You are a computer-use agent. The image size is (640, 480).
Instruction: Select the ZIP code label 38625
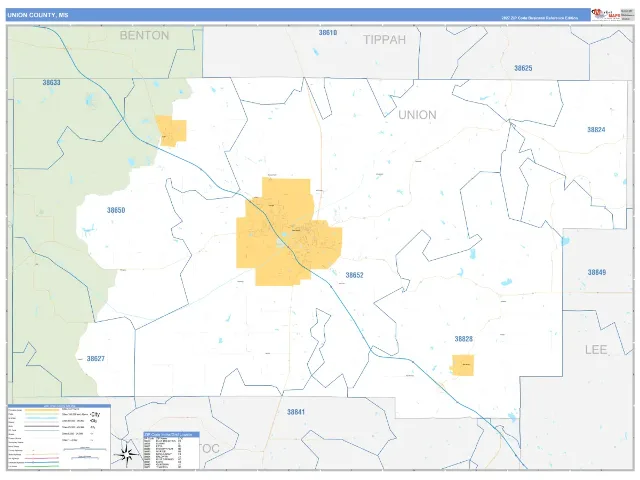click(x=523, y=68)
